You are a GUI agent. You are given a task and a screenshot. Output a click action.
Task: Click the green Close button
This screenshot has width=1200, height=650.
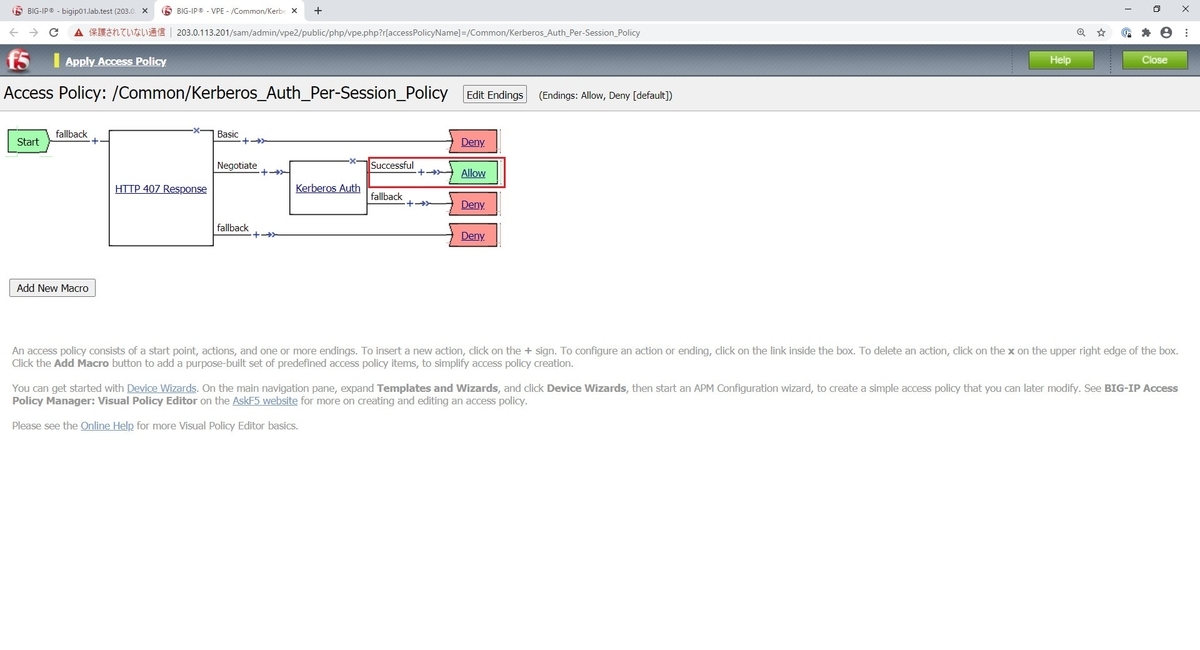[x=1154, y=60]
